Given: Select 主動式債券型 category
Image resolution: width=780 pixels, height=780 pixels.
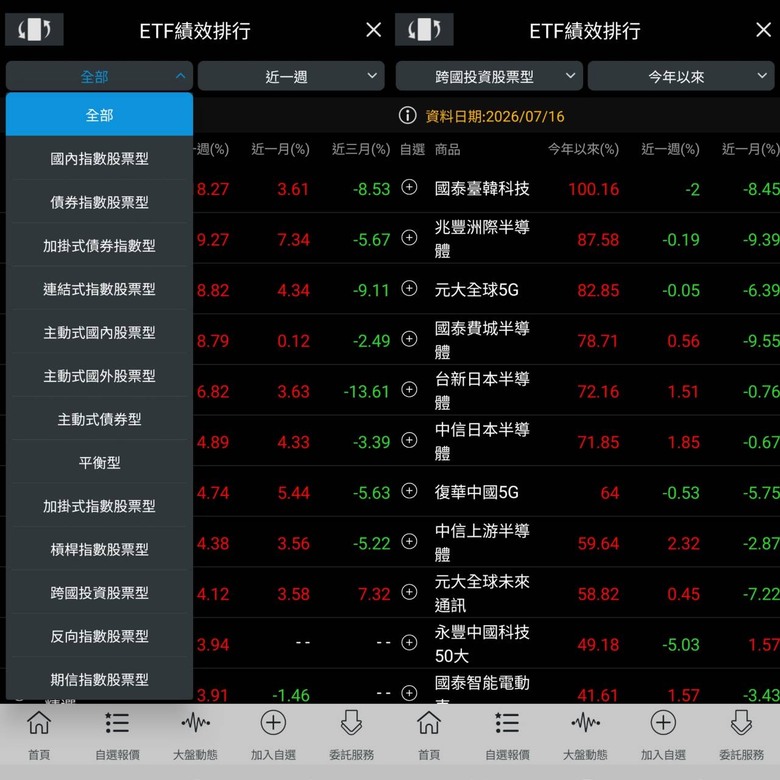Looking at the screenshot, I should click(99, 419).
